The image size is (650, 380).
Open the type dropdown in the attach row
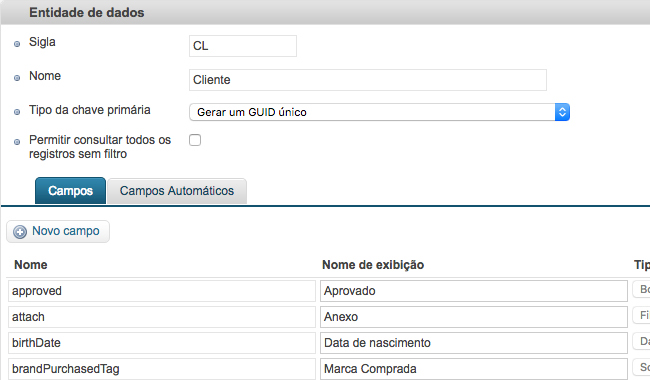(641, 315)
